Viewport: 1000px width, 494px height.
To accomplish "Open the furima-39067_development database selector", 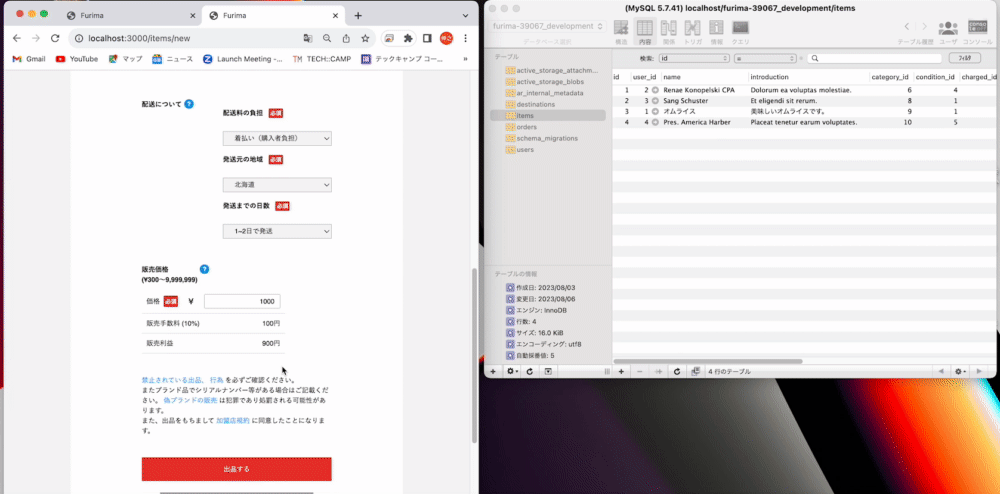I will (x=548, y=27).
